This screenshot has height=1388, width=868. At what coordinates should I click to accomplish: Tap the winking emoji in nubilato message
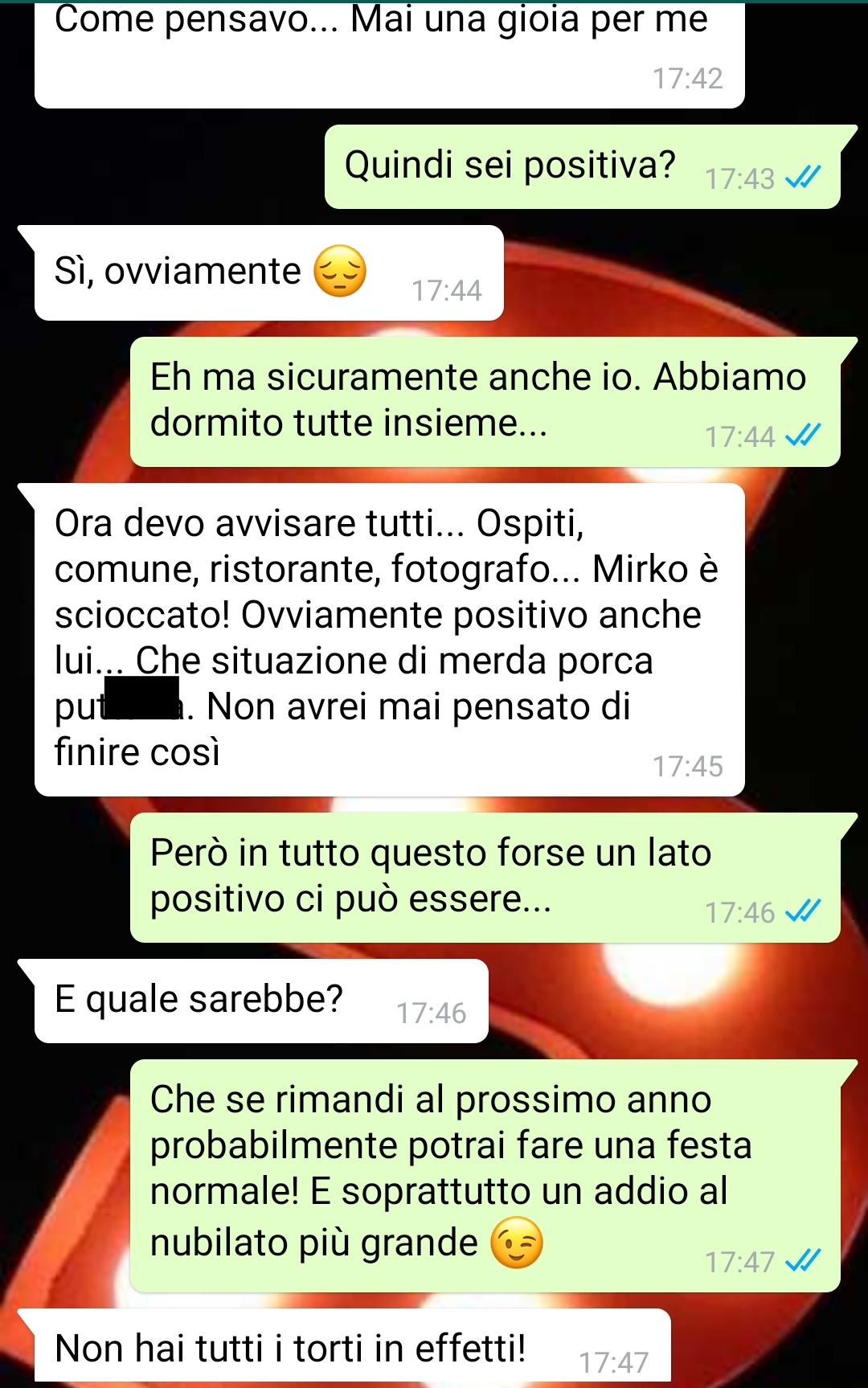coord(517,1243)
